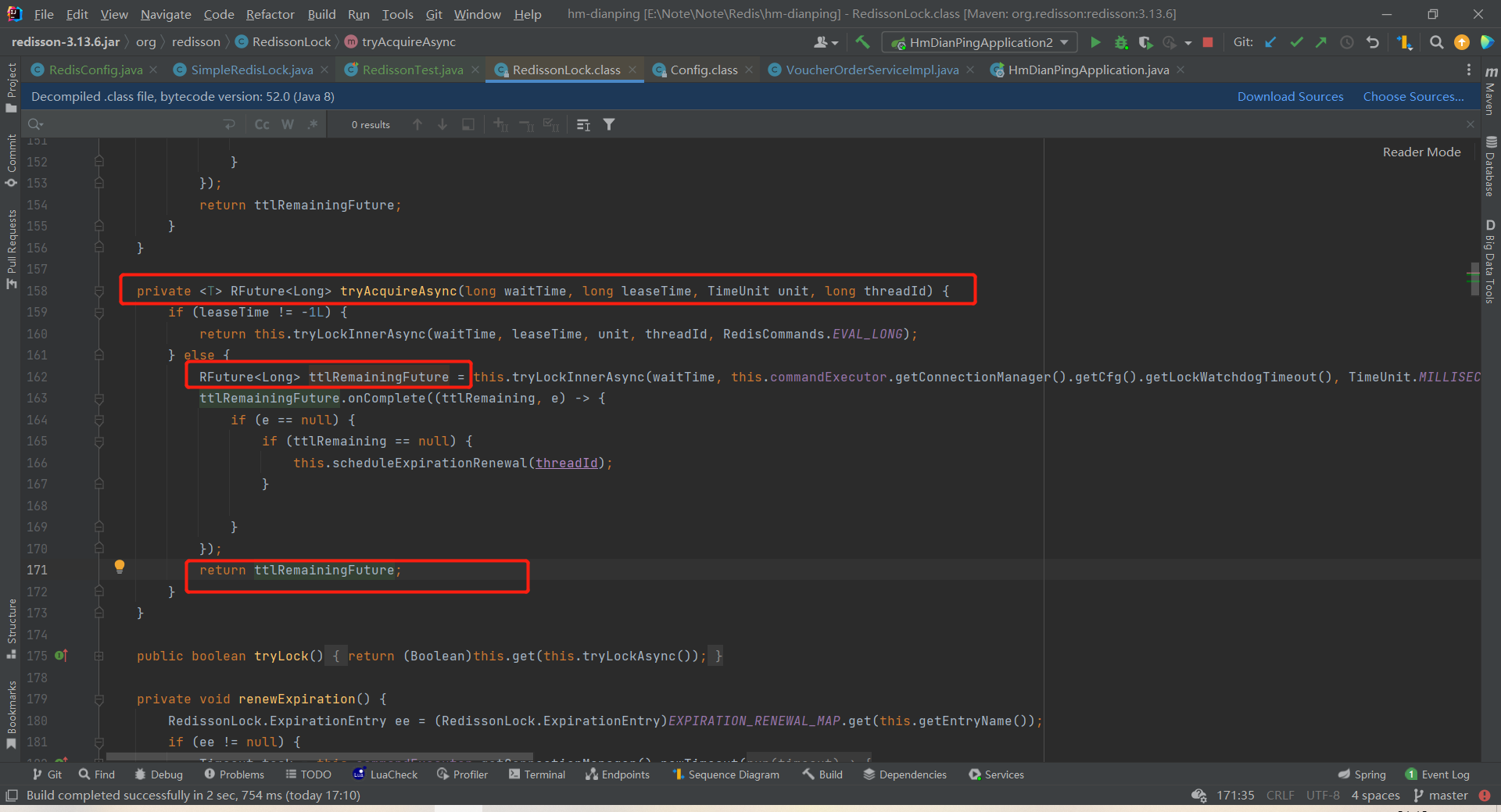Open Search Everywhere magnifier icon
1501x812 pixels.
click(1436, 42)
